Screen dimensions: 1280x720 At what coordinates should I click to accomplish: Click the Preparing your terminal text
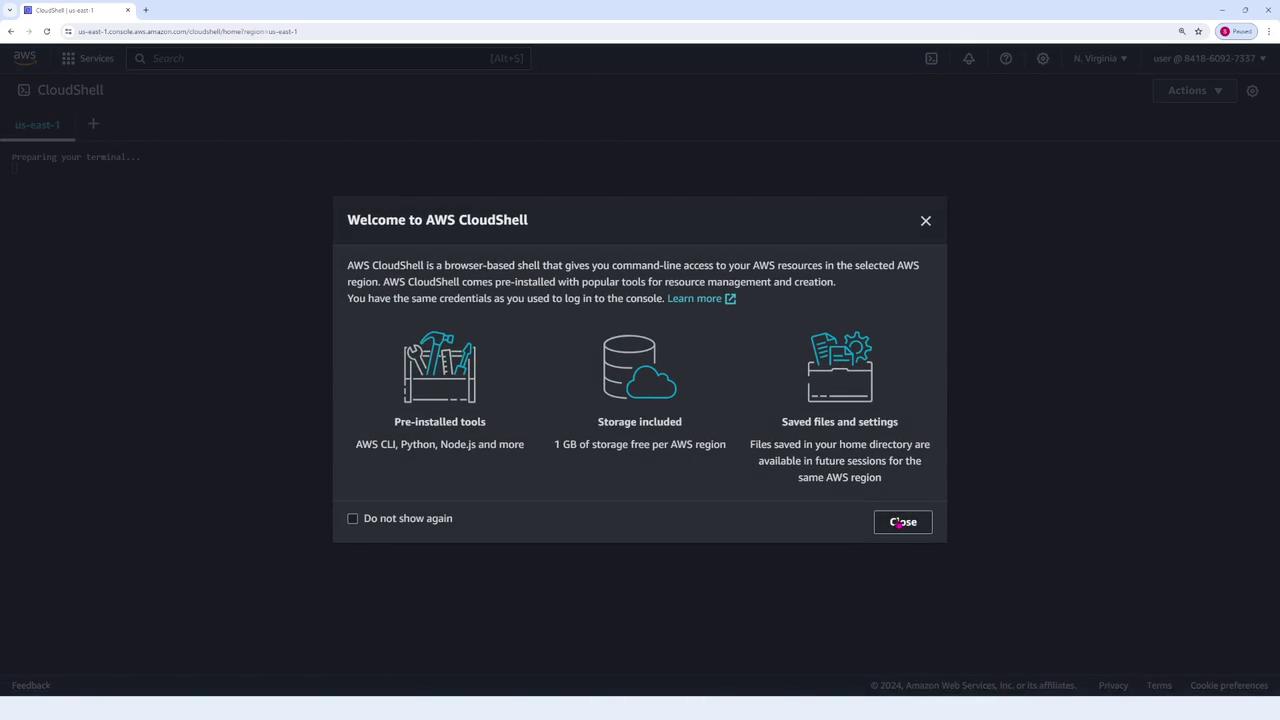point(76,157)
